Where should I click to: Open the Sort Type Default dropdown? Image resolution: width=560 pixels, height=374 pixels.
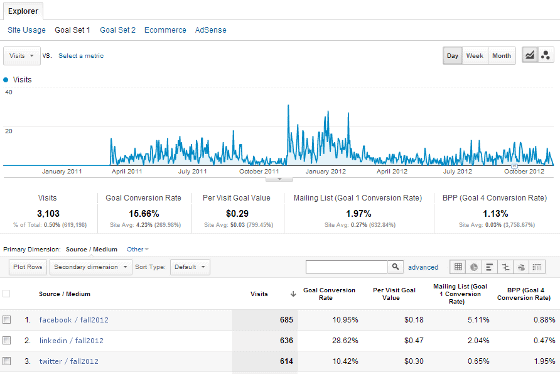(x=190, y=267)
